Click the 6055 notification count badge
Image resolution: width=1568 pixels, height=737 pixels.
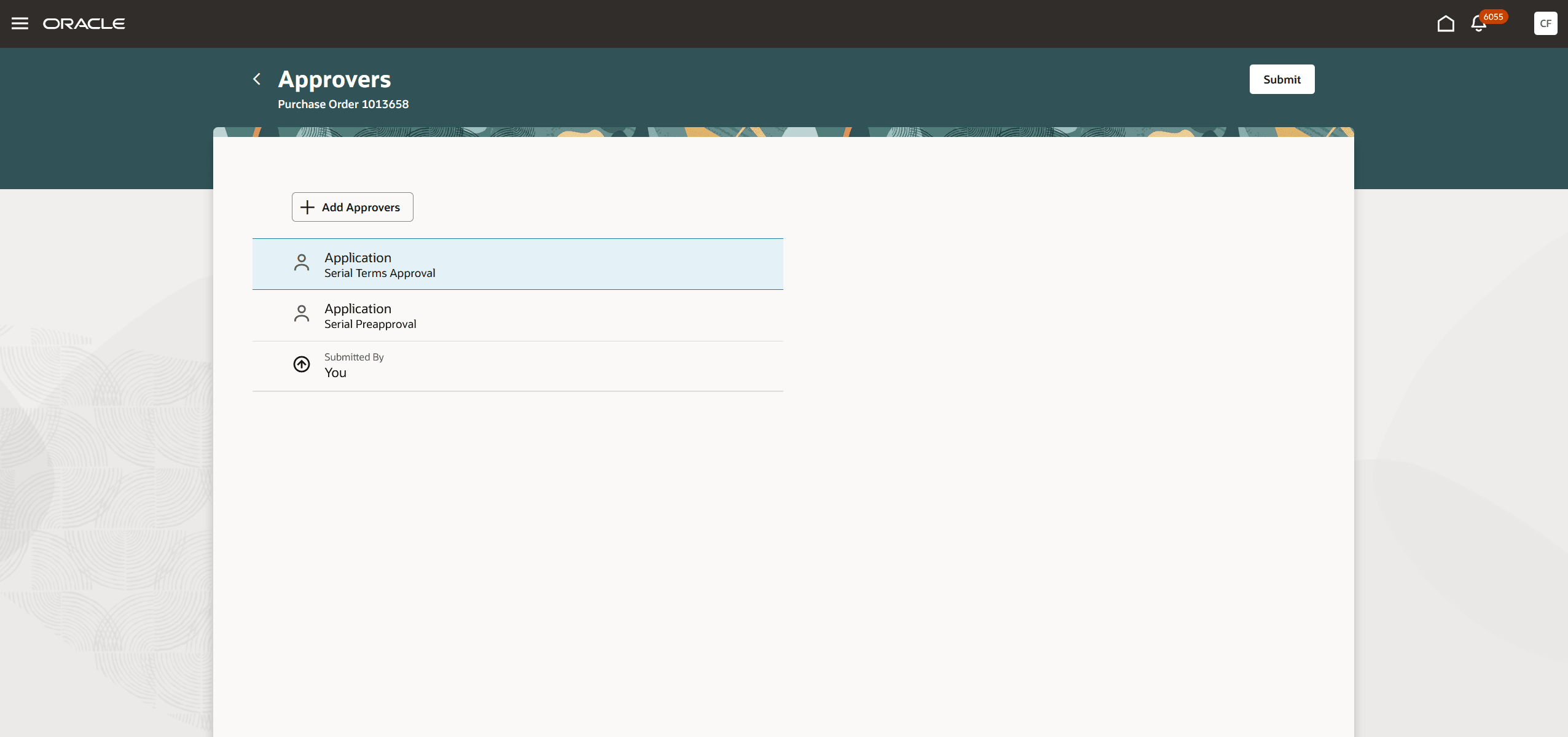[x=1493, y=17]
